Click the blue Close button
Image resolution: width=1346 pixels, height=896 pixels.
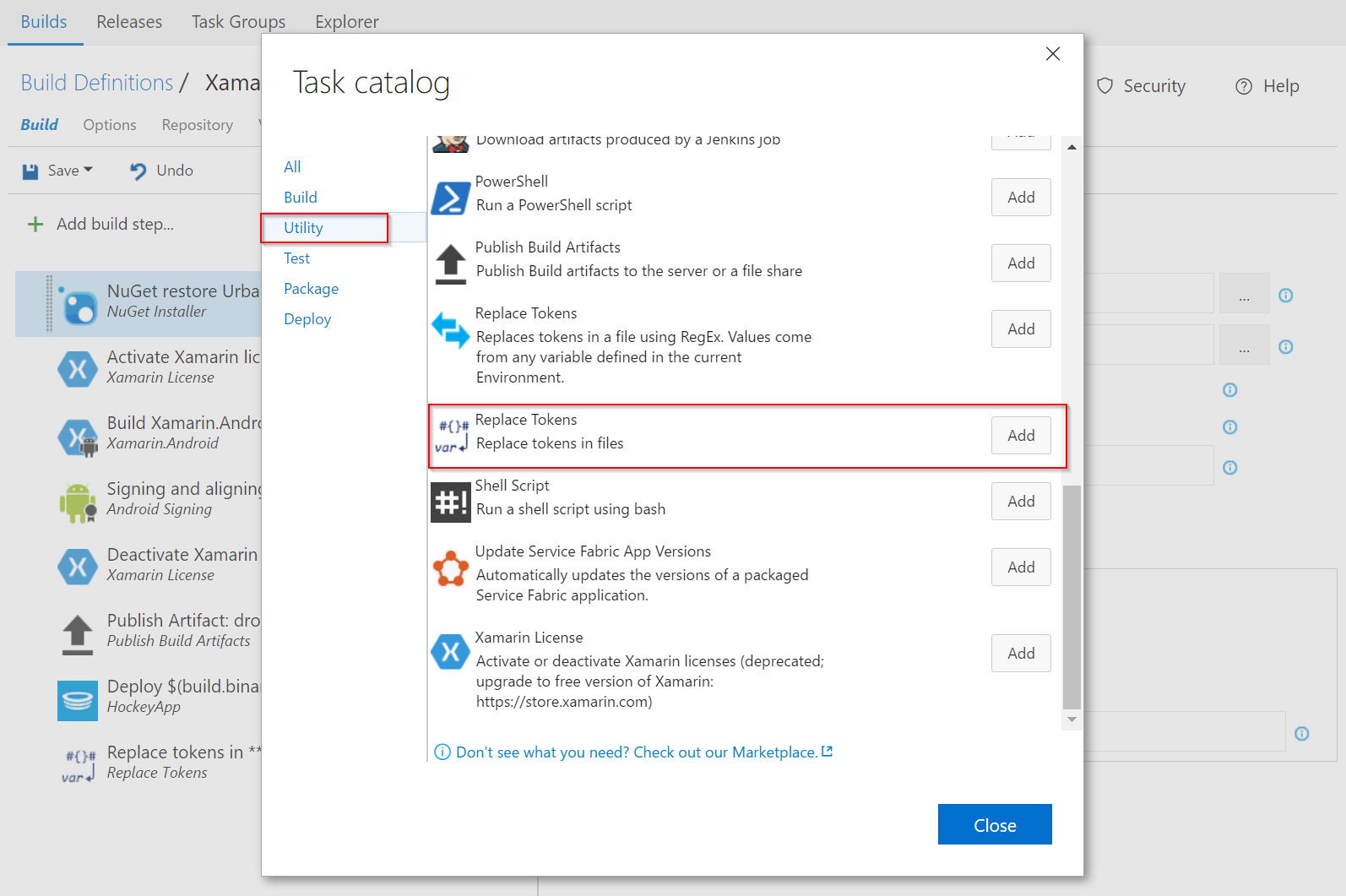(995, 824)
